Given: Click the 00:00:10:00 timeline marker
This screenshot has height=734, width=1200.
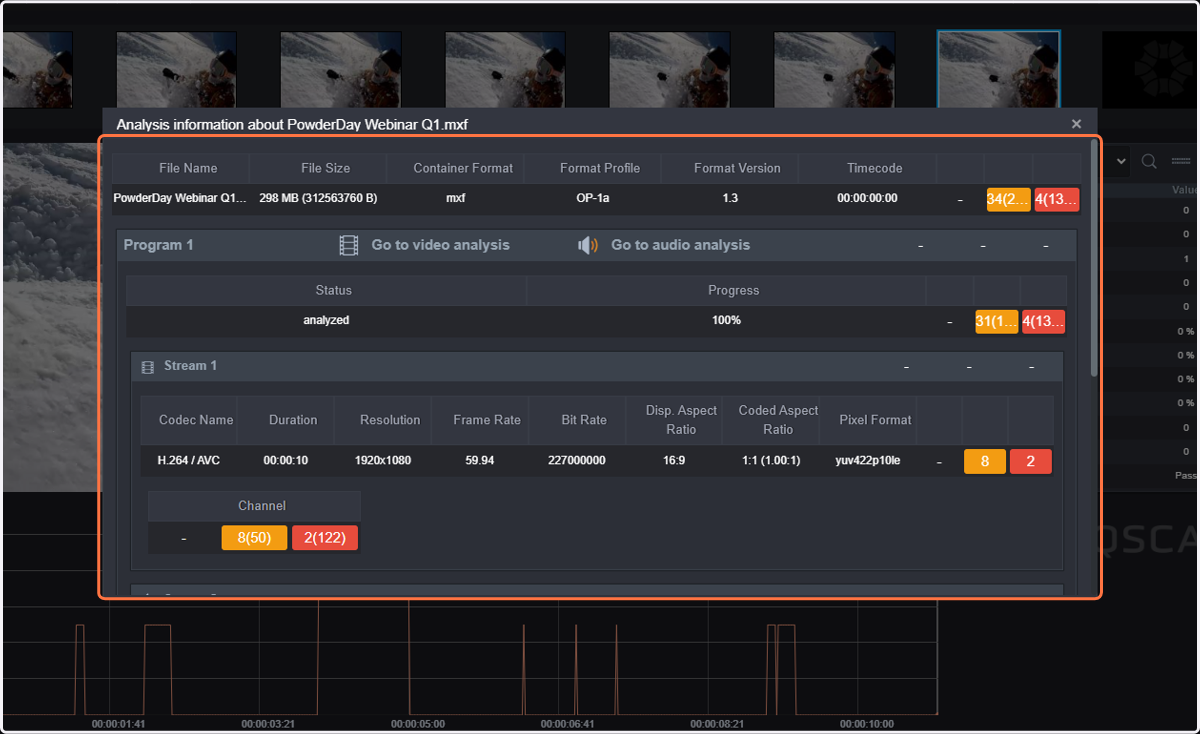Looking at the screenshot, I should point(867,724).
